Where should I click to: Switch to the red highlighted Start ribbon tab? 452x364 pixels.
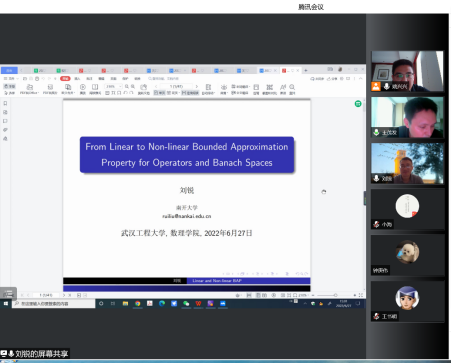coord(65,78)
